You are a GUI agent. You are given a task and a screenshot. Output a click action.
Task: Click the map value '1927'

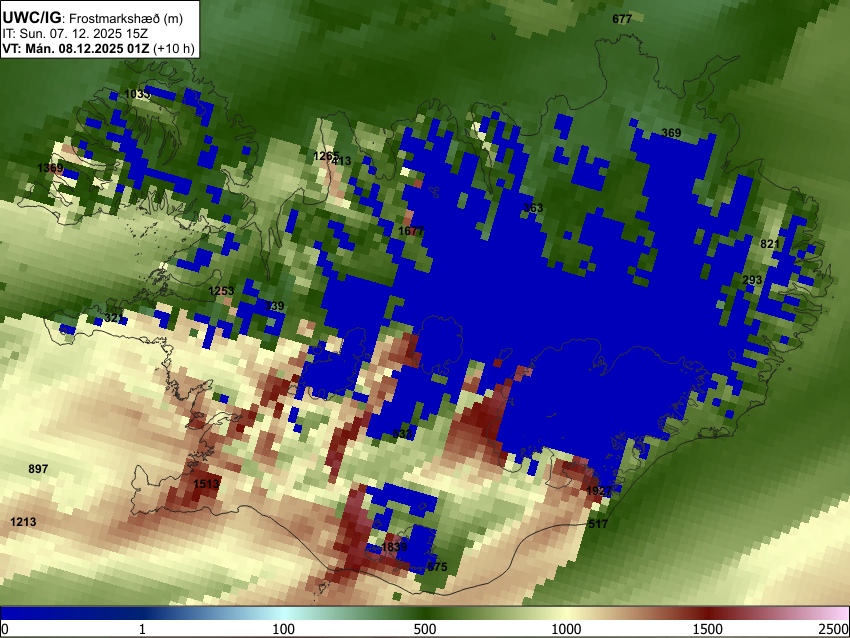[x=599, y=491]
